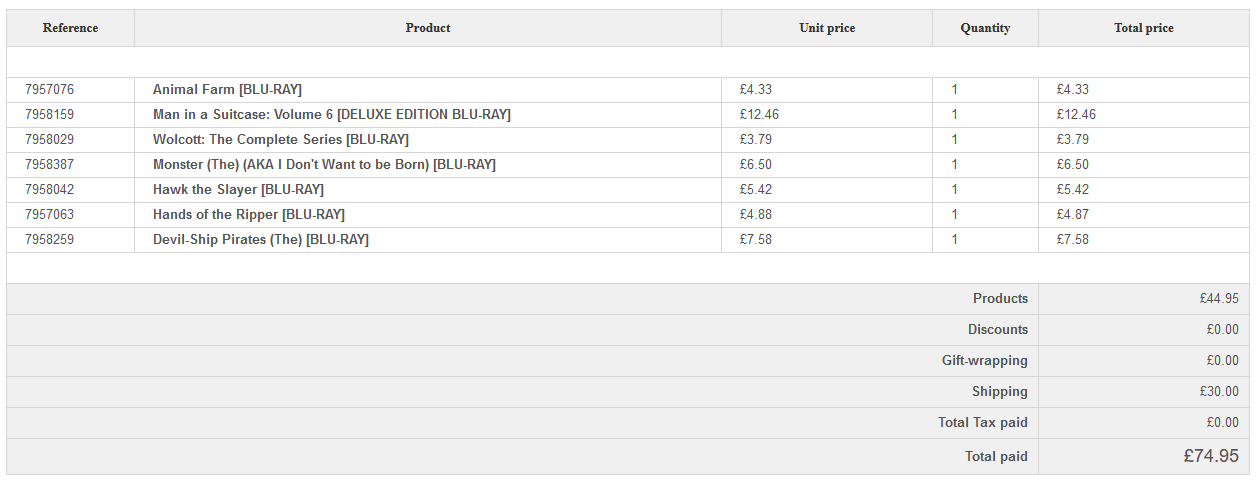Click the Total paid £74.95 amount
Viewport: 1257px width, 483px height.
tap(1210, 456)
